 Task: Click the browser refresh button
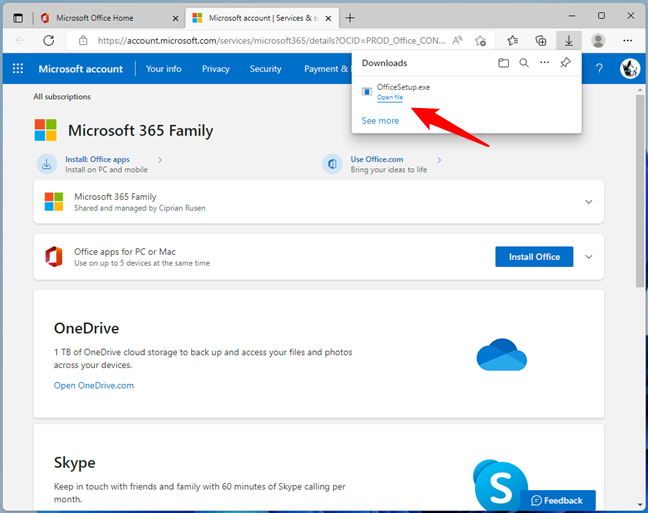(x=49, y=41)
